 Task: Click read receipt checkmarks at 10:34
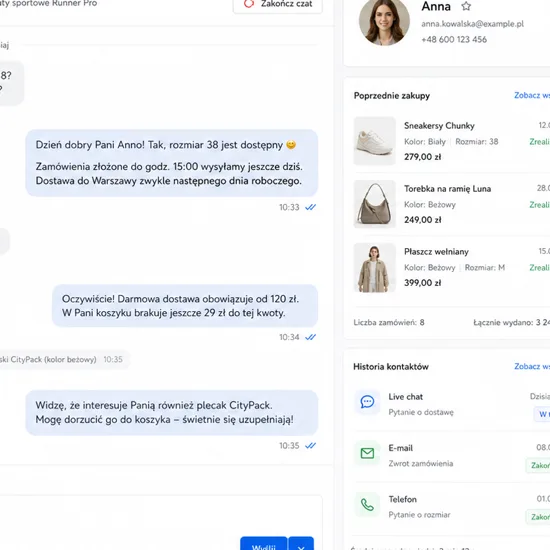310,337
